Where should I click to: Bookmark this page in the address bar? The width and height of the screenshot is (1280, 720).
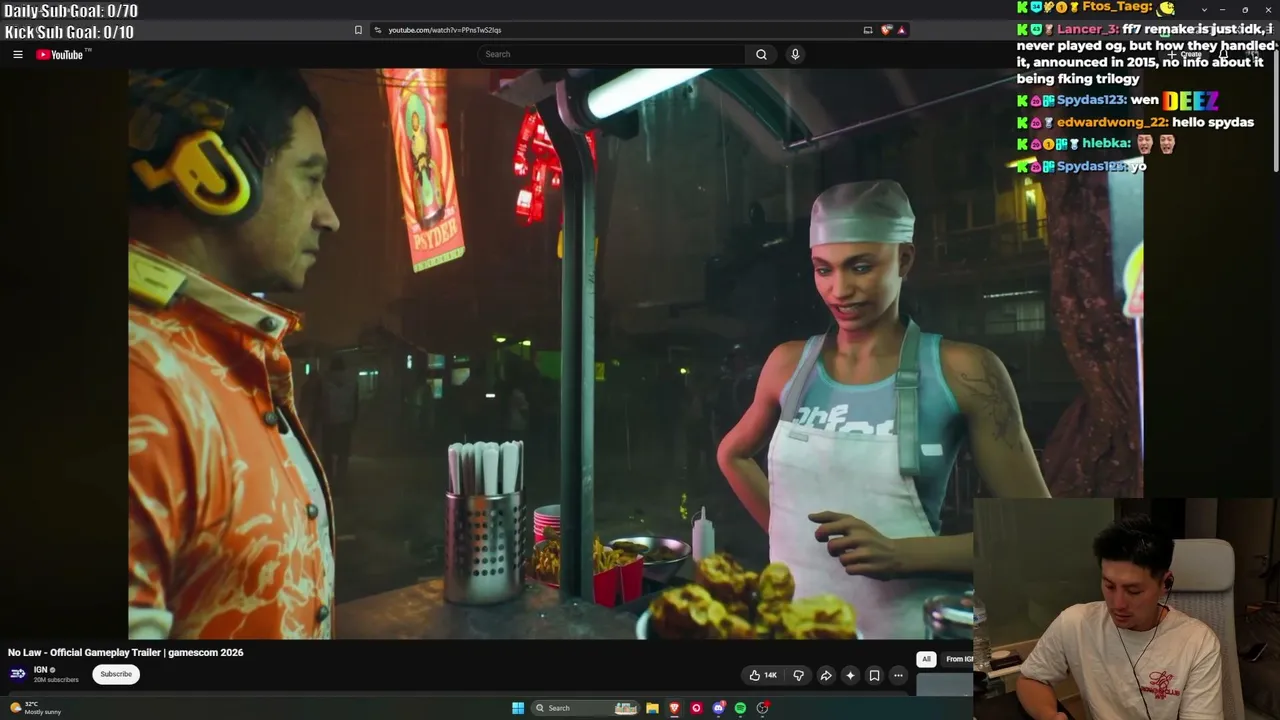tap(358, 30)
